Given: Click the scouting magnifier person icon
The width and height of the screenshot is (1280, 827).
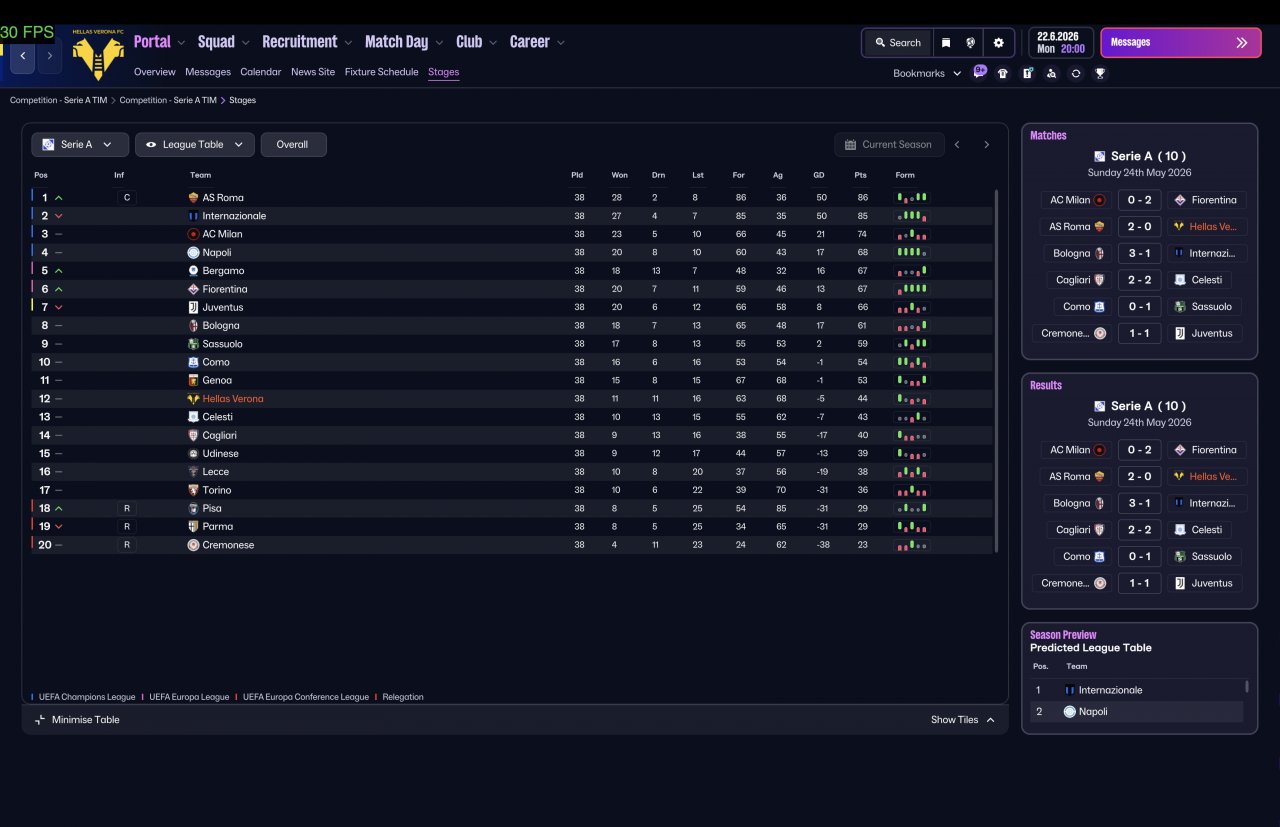Looking at the screenshot, I should point(1051,73).
